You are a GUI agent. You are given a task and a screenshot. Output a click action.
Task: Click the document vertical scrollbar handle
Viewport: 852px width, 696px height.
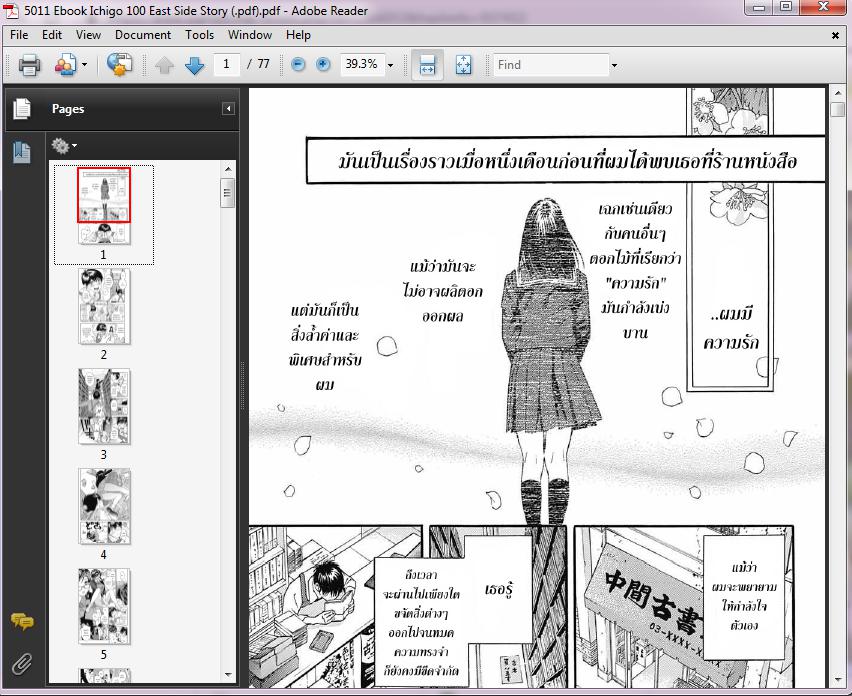coord(838,108)
